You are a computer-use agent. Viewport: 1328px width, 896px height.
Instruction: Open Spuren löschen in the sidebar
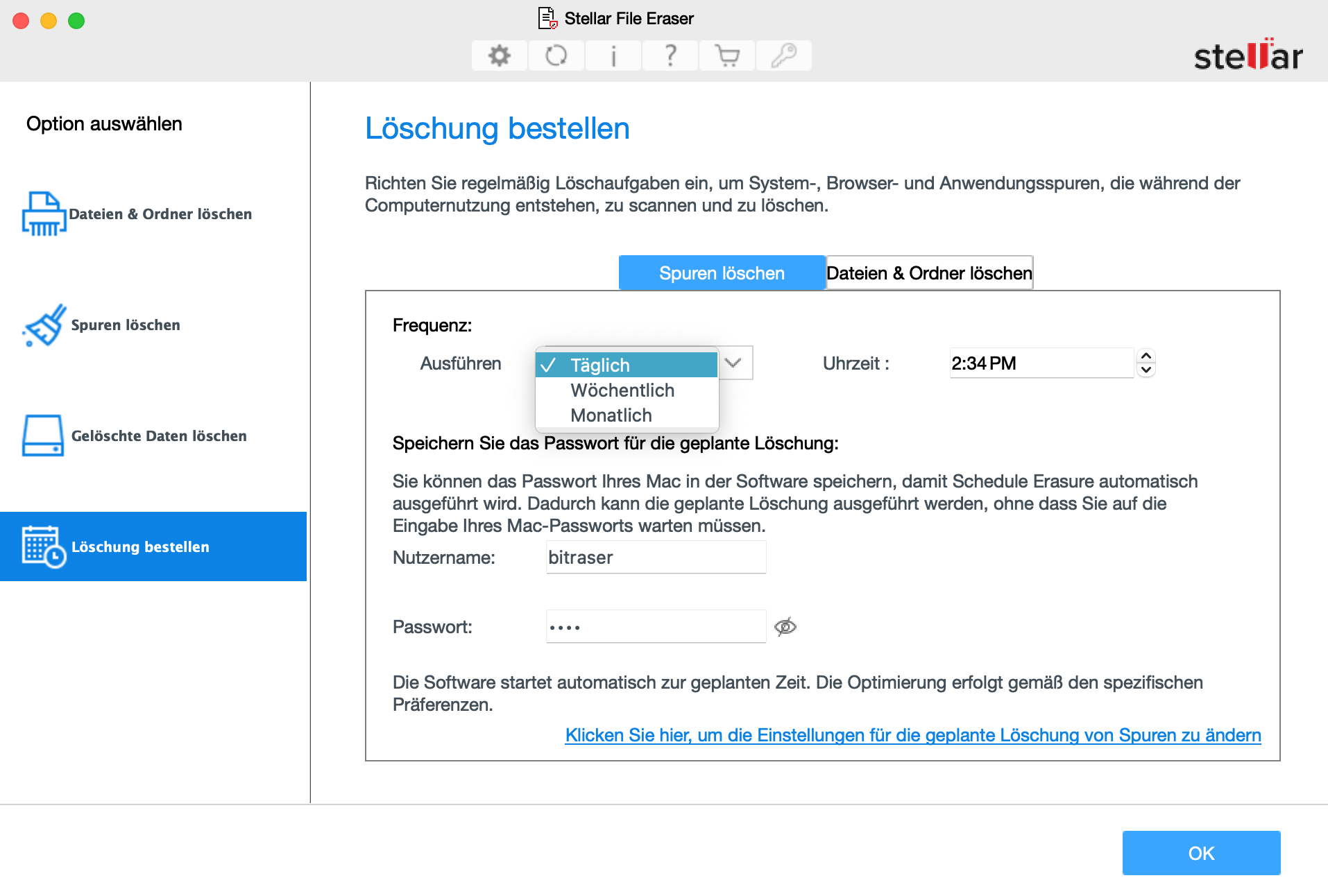(x=153, y=325)
